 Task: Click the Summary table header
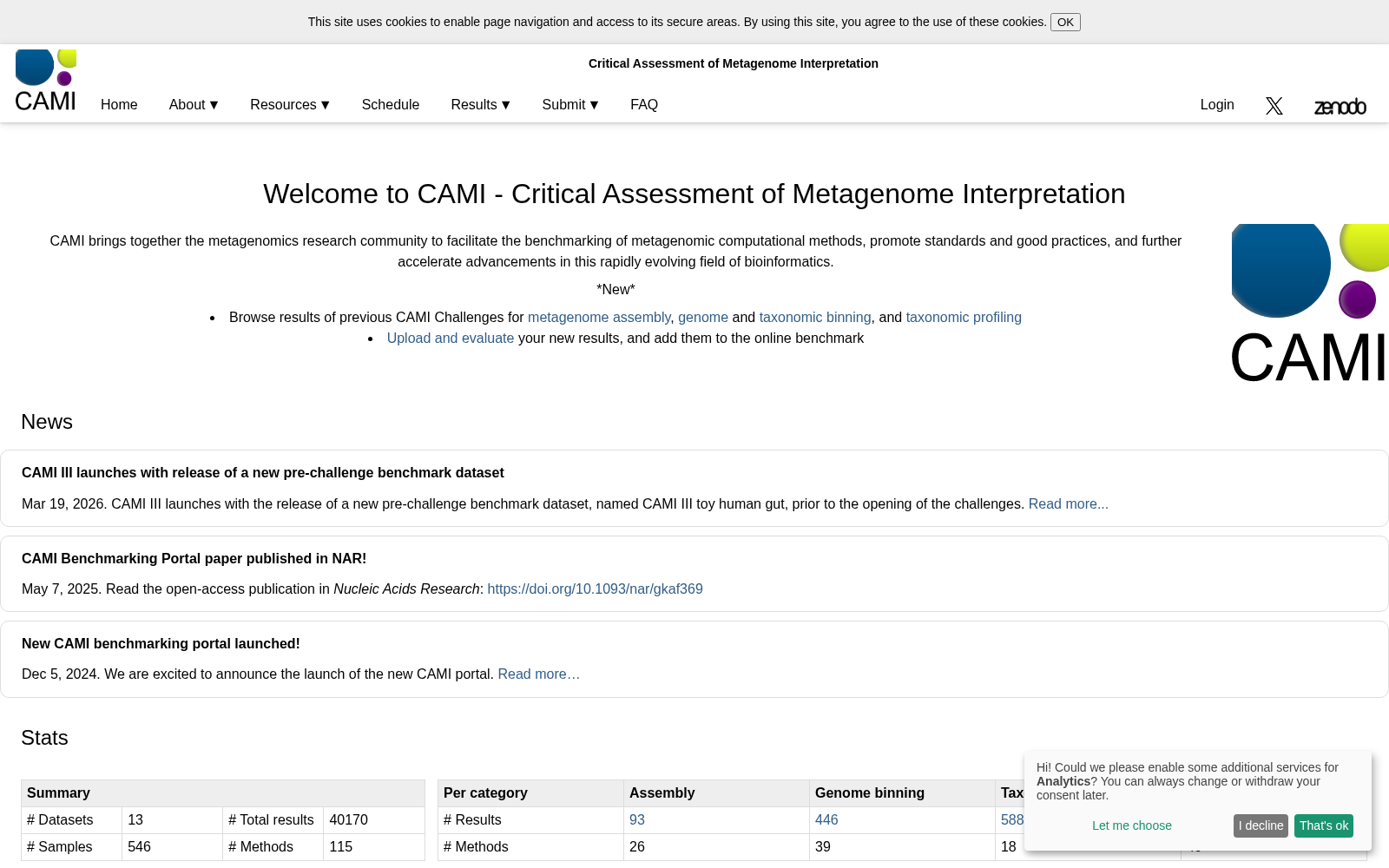click(x=223, y=793)
